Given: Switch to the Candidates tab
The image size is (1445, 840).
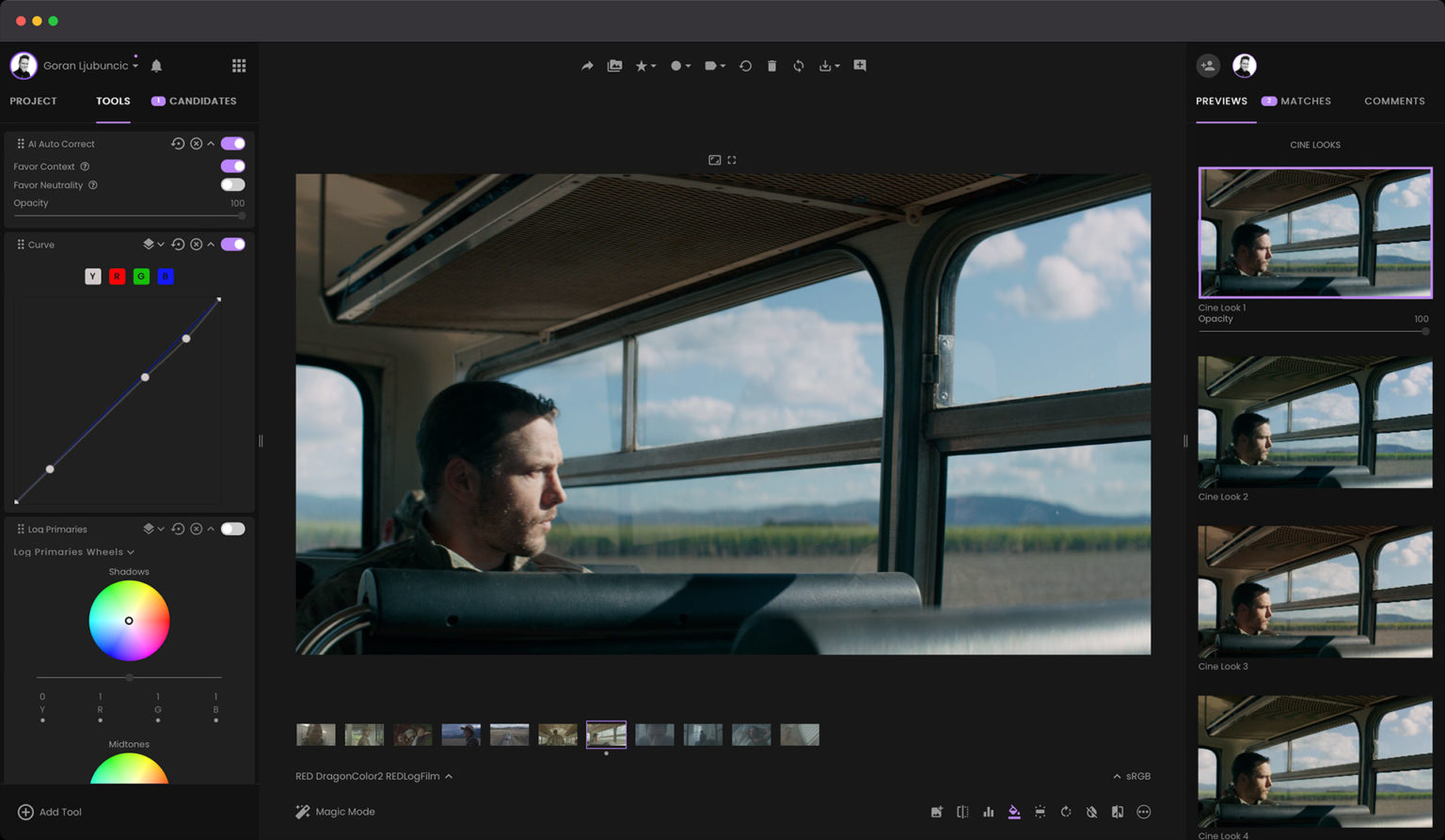Looking at the screenshot, I should click(x=194, y=101).
